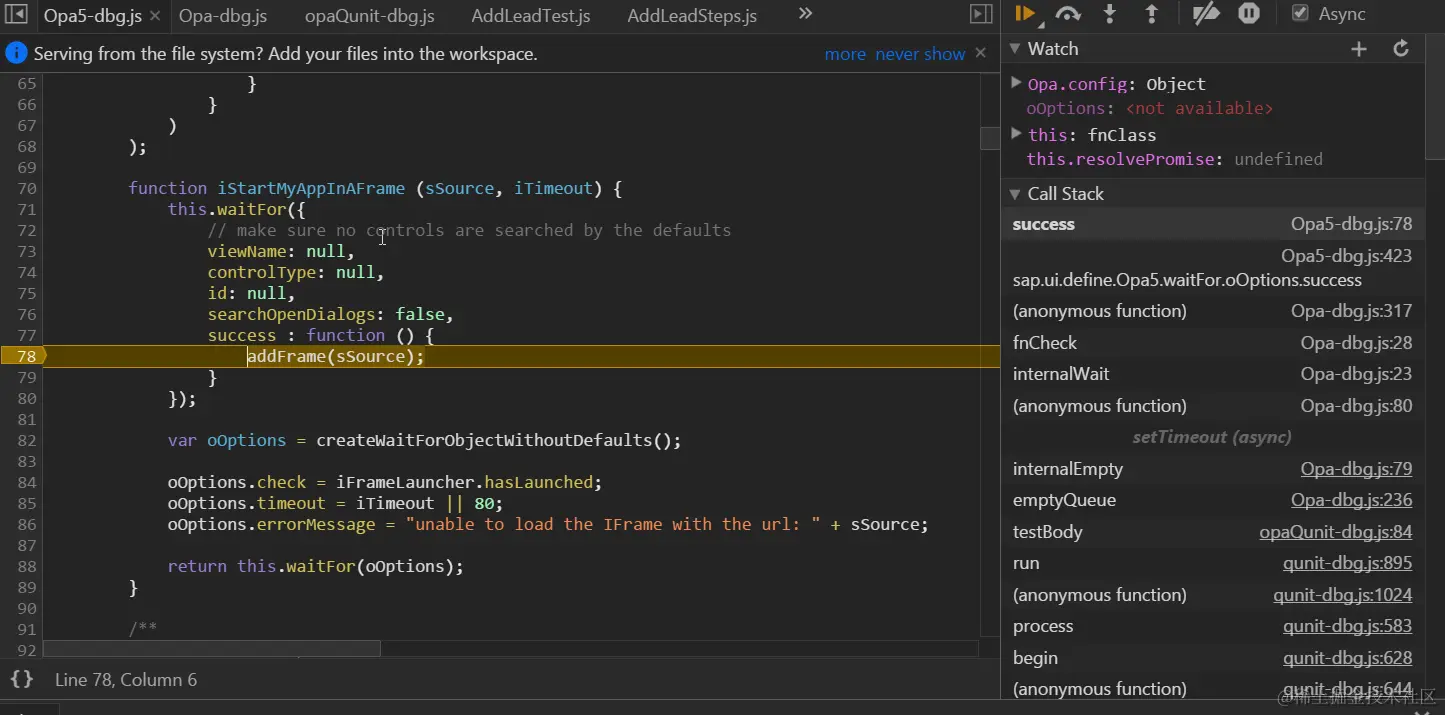The width and height of the screenshot is (1445, 715).
Task: Click the editor vertical scrollbar thumb
Action: pos(990,138)
